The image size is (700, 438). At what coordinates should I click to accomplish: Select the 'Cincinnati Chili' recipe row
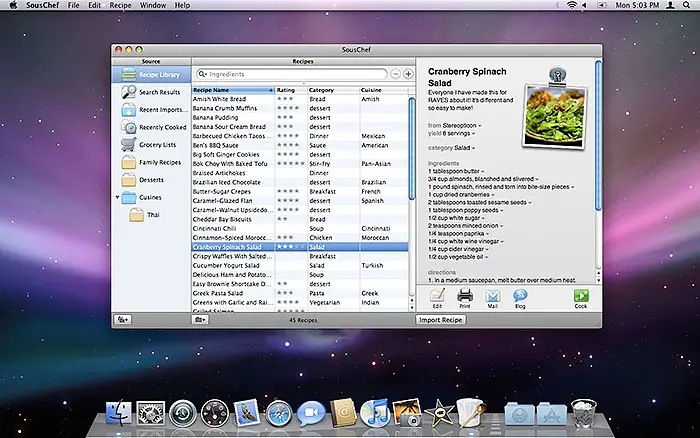click(x=300, y=228)
